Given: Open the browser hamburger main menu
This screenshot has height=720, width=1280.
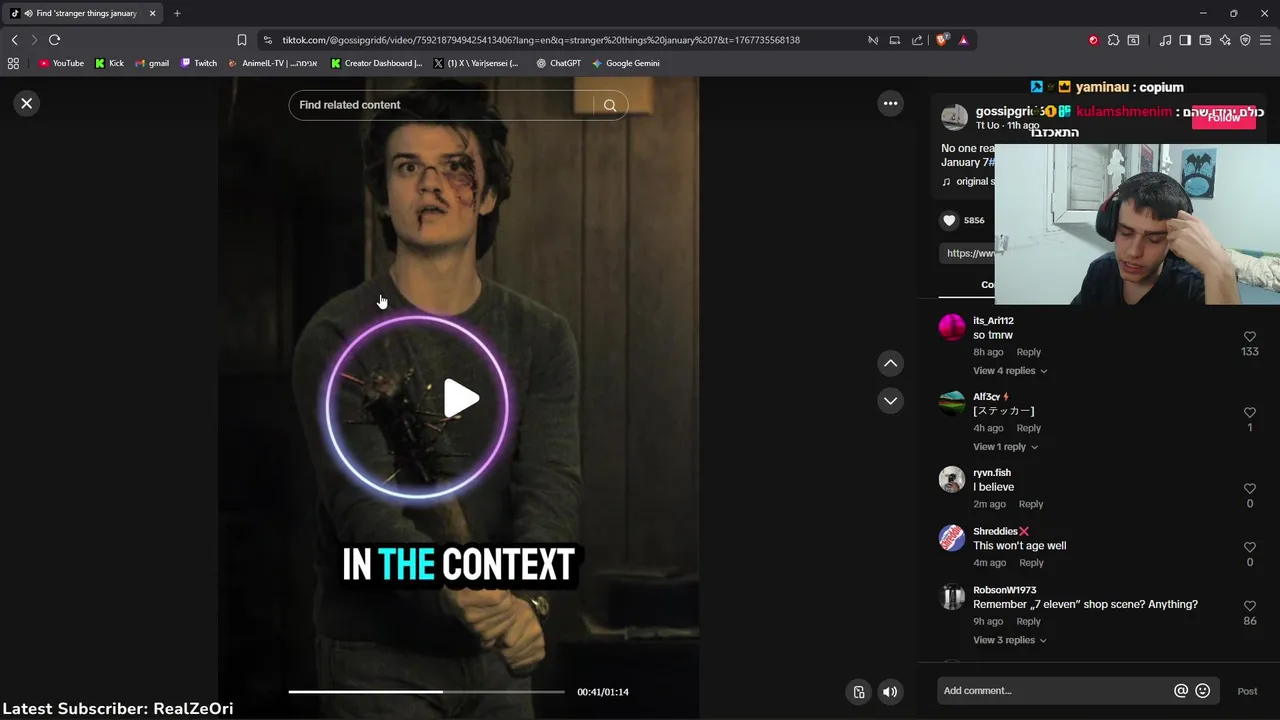Looking at the screenshot, I should point(1266,40).
